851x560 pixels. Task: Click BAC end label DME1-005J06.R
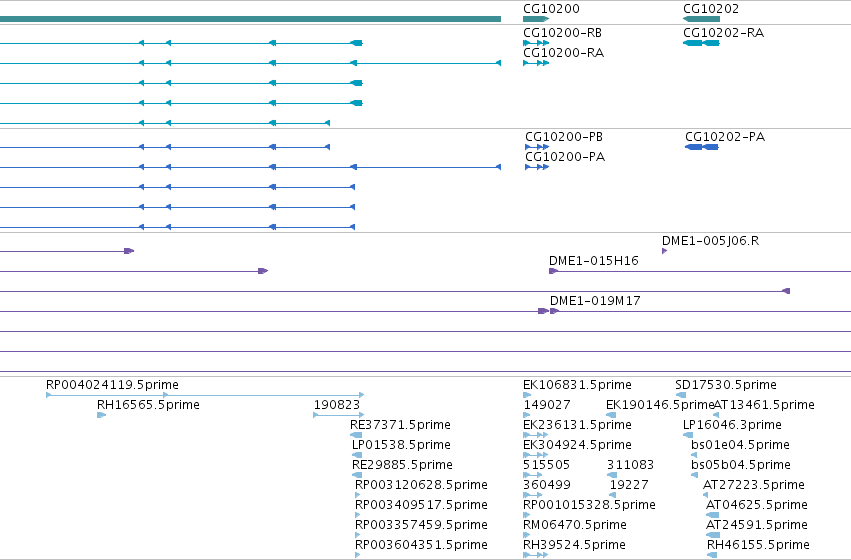pos(710,241)
